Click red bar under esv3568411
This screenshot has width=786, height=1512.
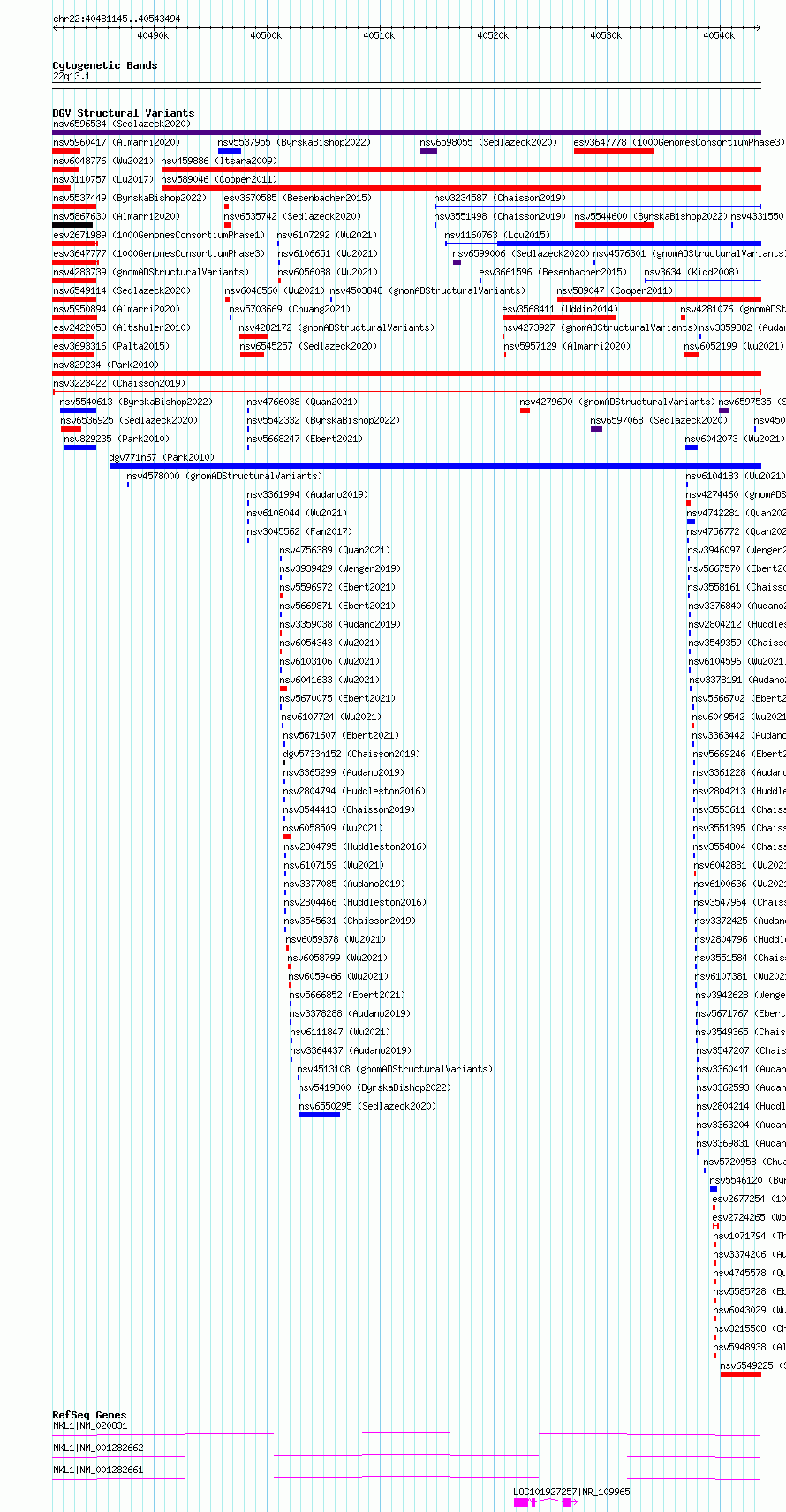(x=559, y=318)
